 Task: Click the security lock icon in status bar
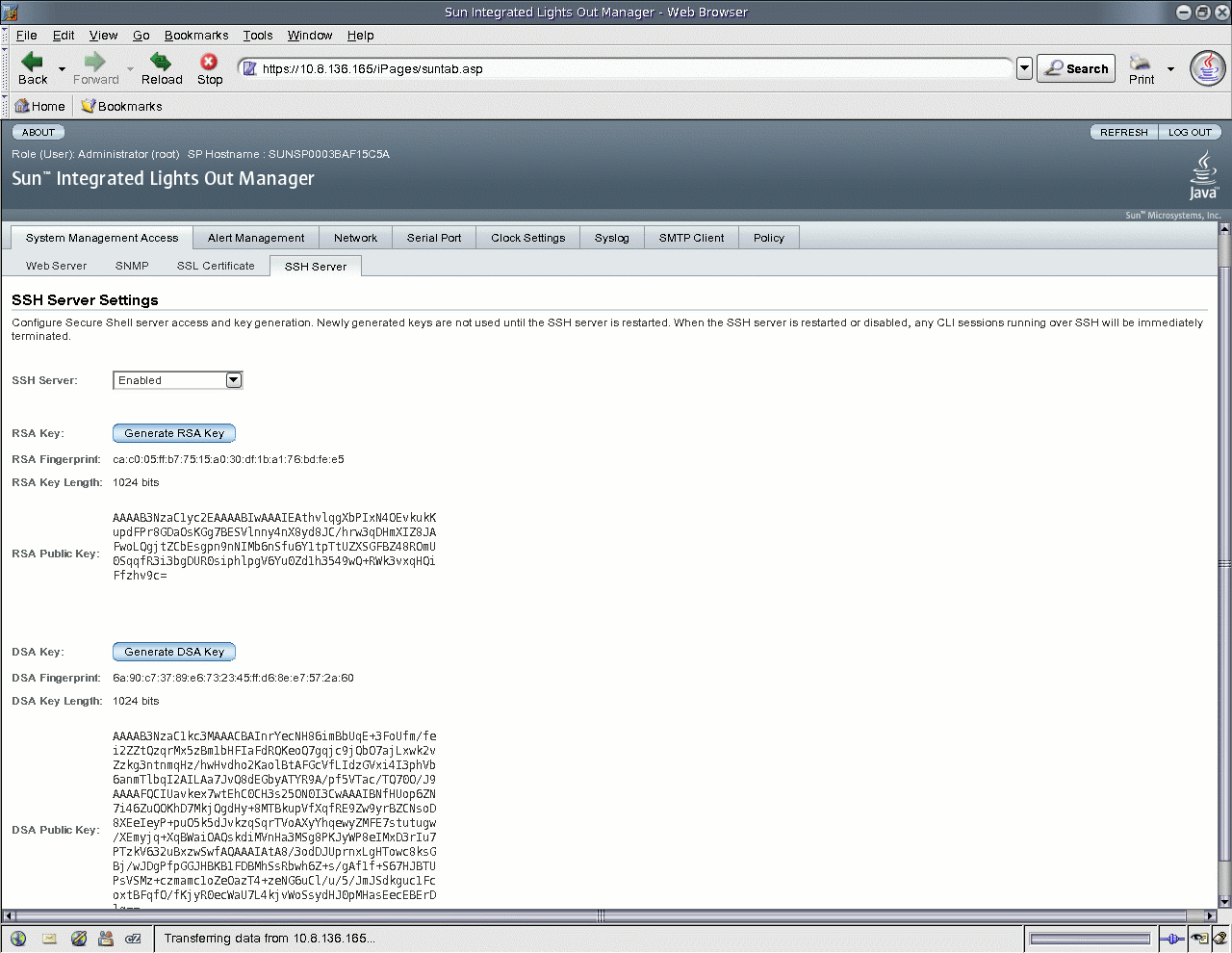[x=1219, y=939]
